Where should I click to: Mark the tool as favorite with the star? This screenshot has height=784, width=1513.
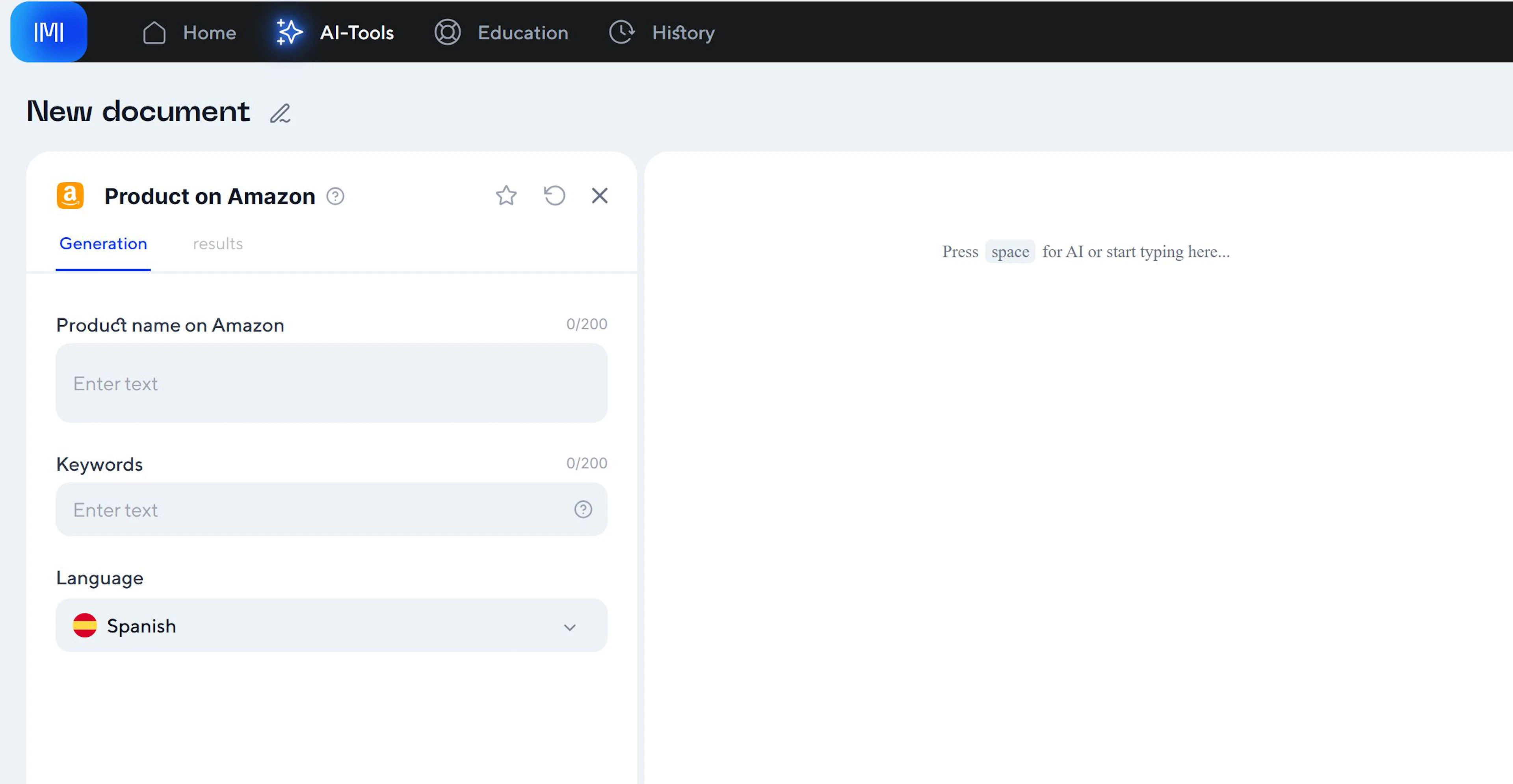pos(506,195)
